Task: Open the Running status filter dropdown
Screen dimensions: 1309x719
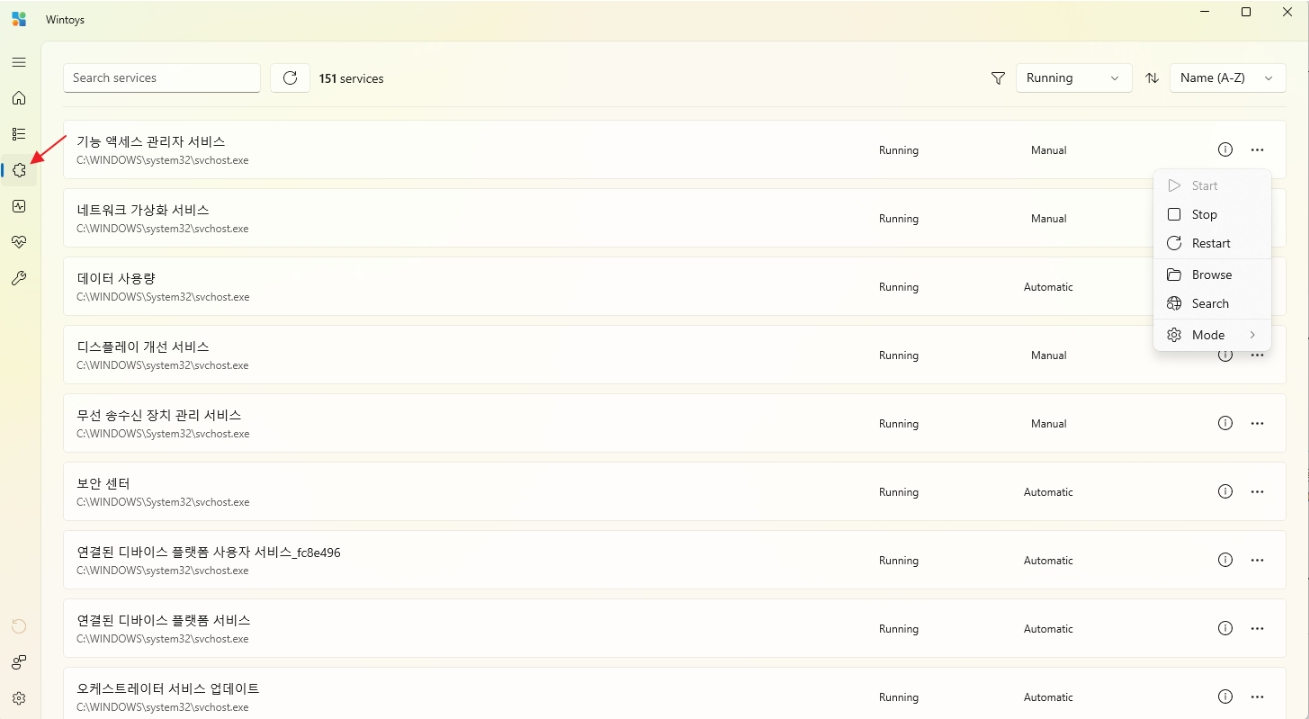Action: pyautogui.click(x=1073, y=78)
